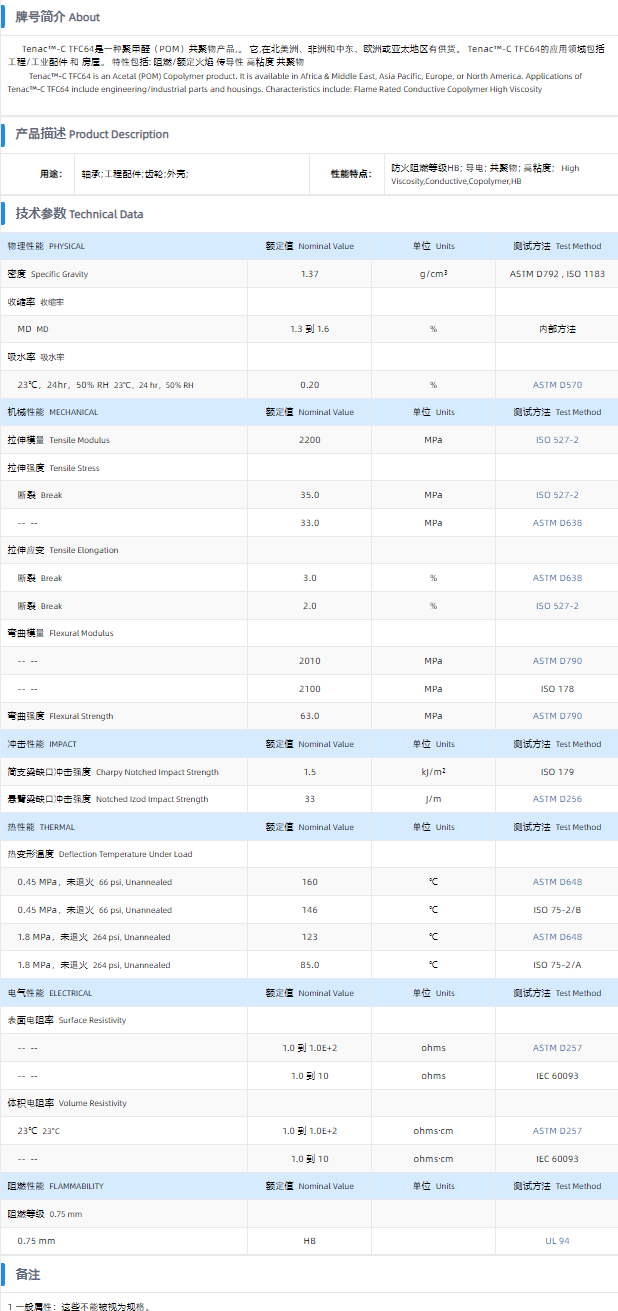Click the UL 94 test method link
Image resolution: width=618 pixels, height=1311 pixels.
(x=557, y=1241)
